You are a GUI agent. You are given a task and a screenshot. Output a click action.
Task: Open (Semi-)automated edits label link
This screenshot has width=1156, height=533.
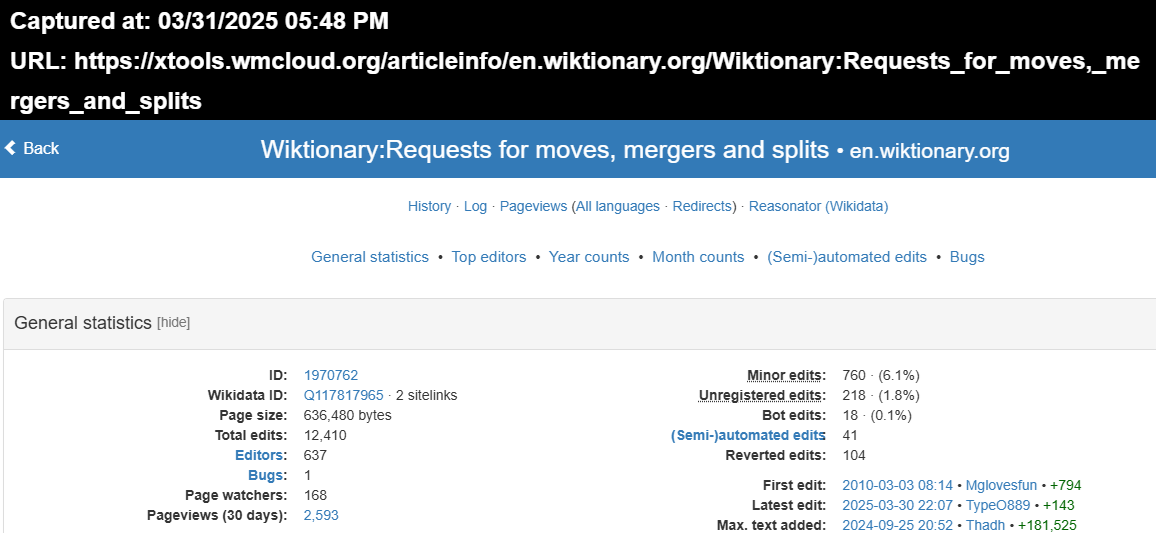(748, 435)
